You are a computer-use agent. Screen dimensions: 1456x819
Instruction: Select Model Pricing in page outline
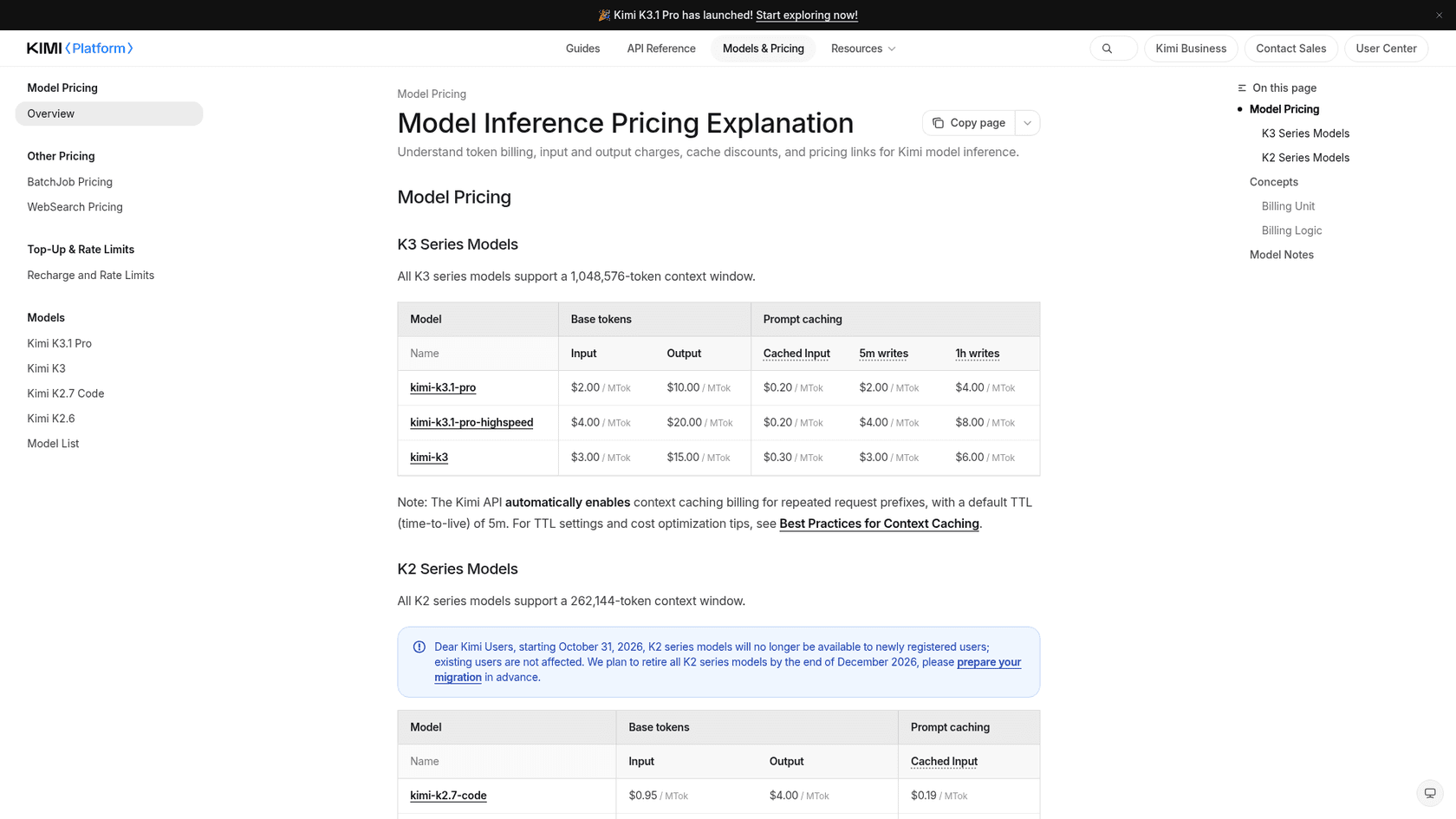tap(1284, 109)
